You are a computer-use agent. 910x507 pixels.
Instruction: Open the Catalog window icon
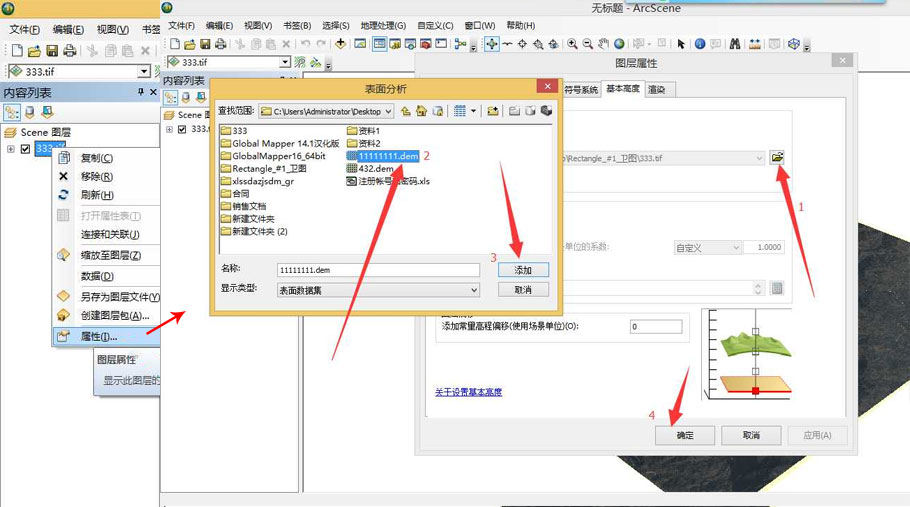coord(395,44)
